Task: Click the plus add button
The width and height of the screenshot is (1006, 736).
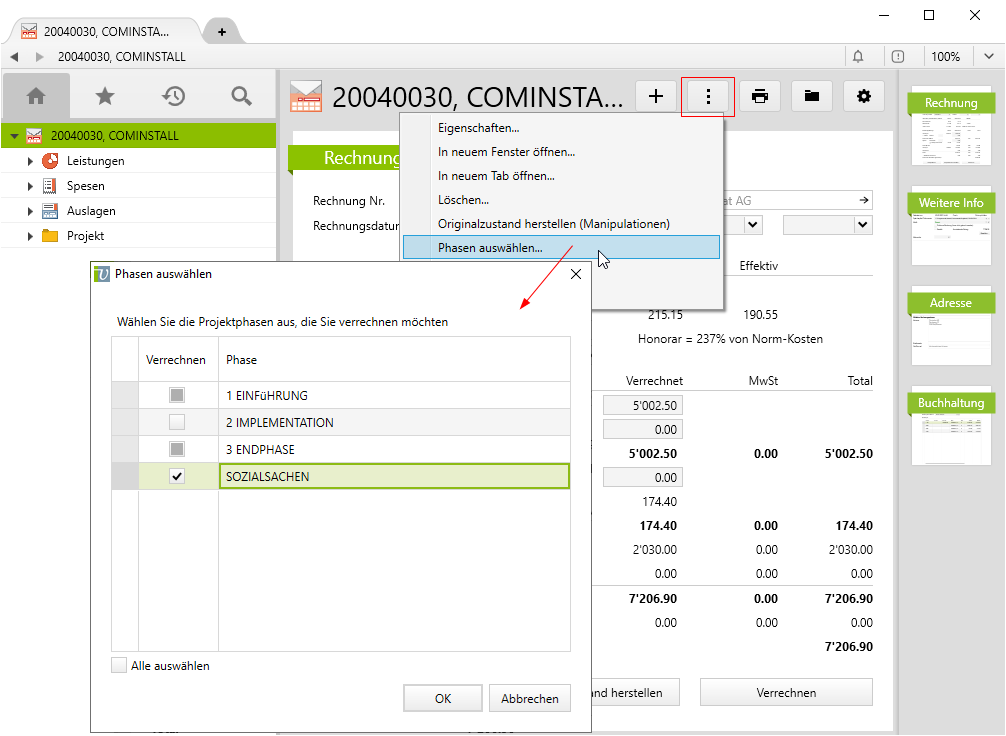Action: (656, 96)
